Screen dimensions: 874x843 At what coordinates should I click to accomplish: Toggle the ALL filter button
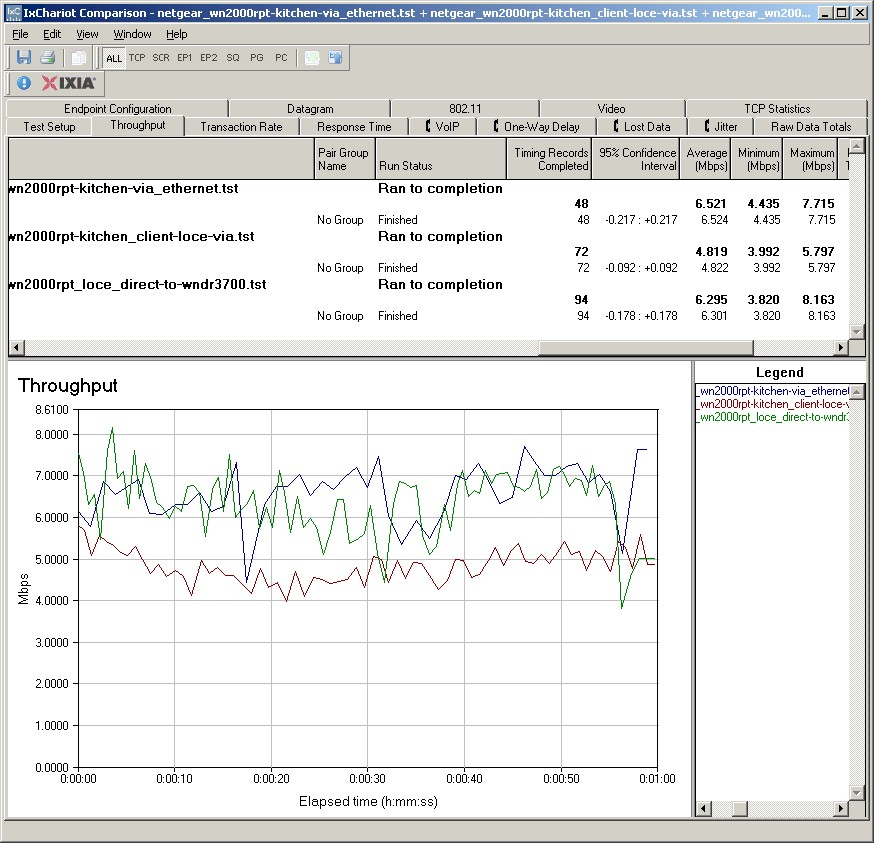(x=114, y=58)
